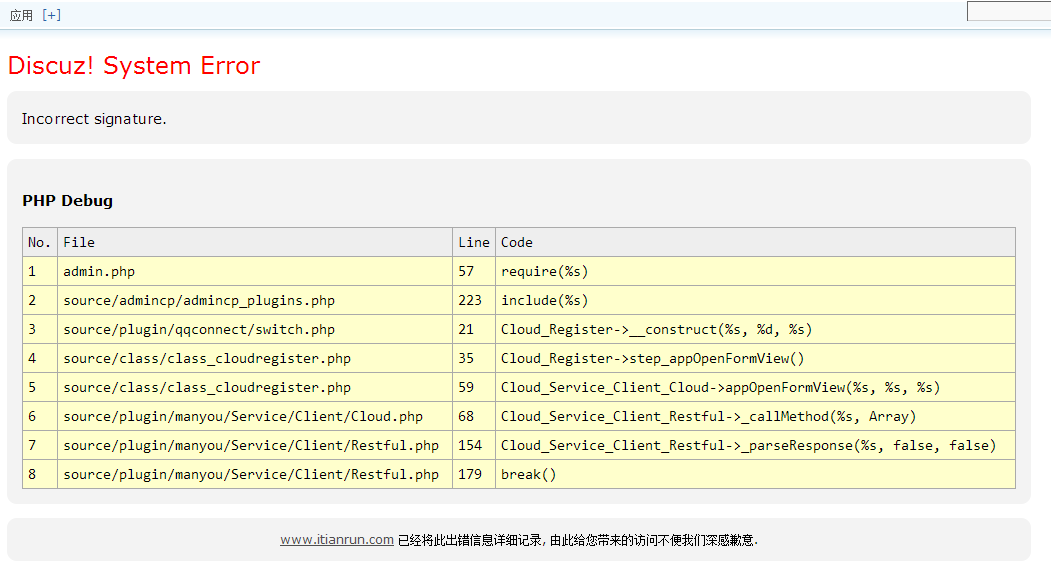This screenshot has height=569, width=1051.
Task: Click the Incorrect signature. message
Action: point(94,119)
